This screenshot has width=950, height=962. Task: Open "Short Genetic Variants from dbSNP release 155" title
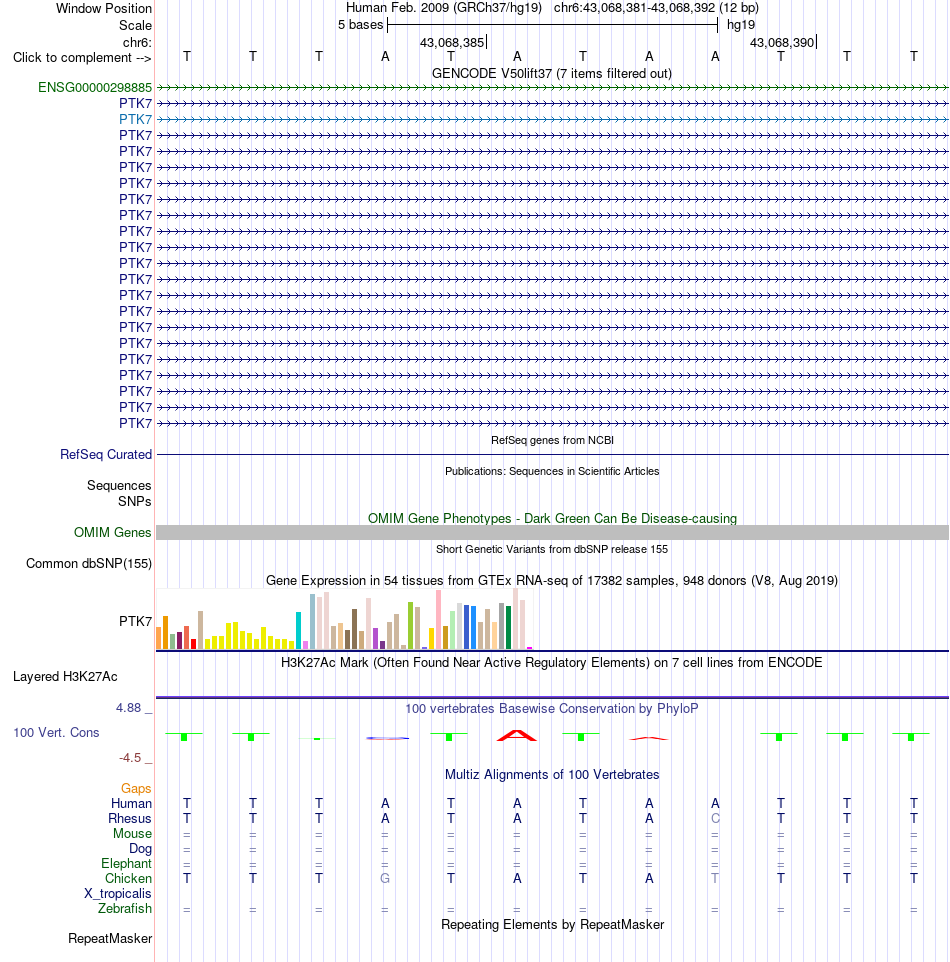tap(552, 549)
